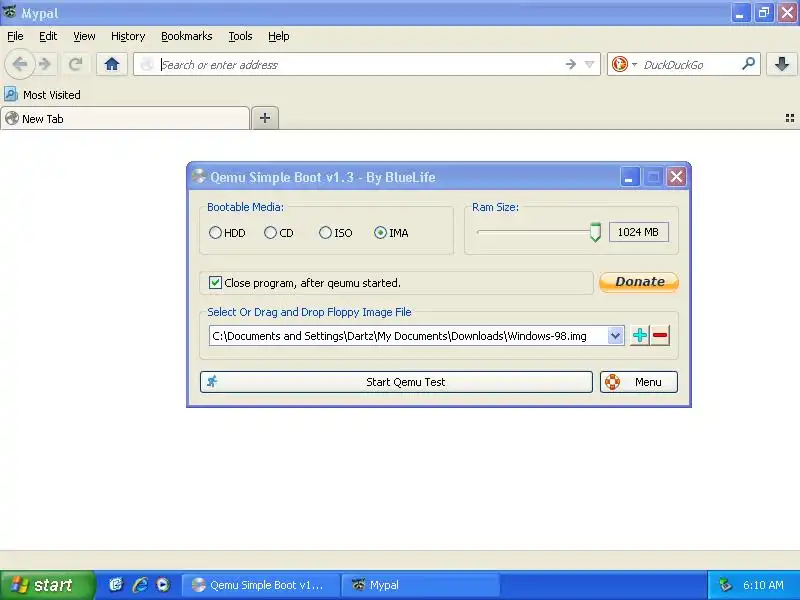Go to the Mypal home page
This screenshot has height=600, width=800.
click(112, 64)
